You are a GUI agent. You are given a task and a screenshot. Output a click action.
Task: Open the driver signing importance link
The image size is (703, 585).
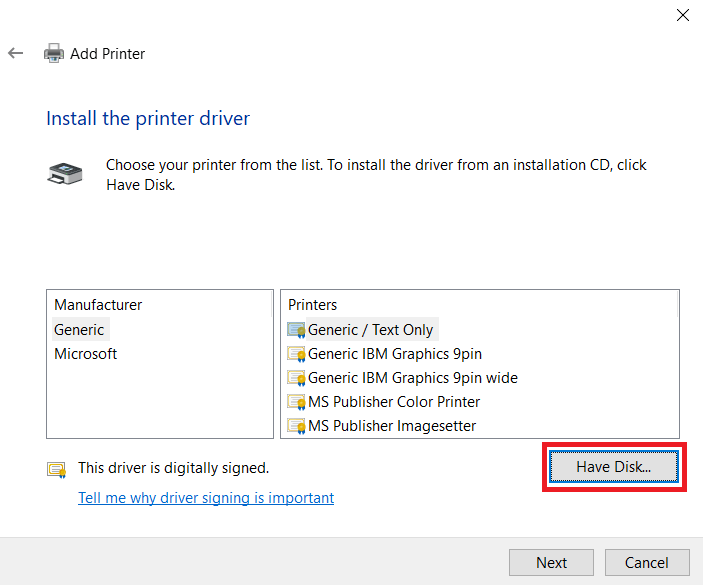click(x=206, y=498)
